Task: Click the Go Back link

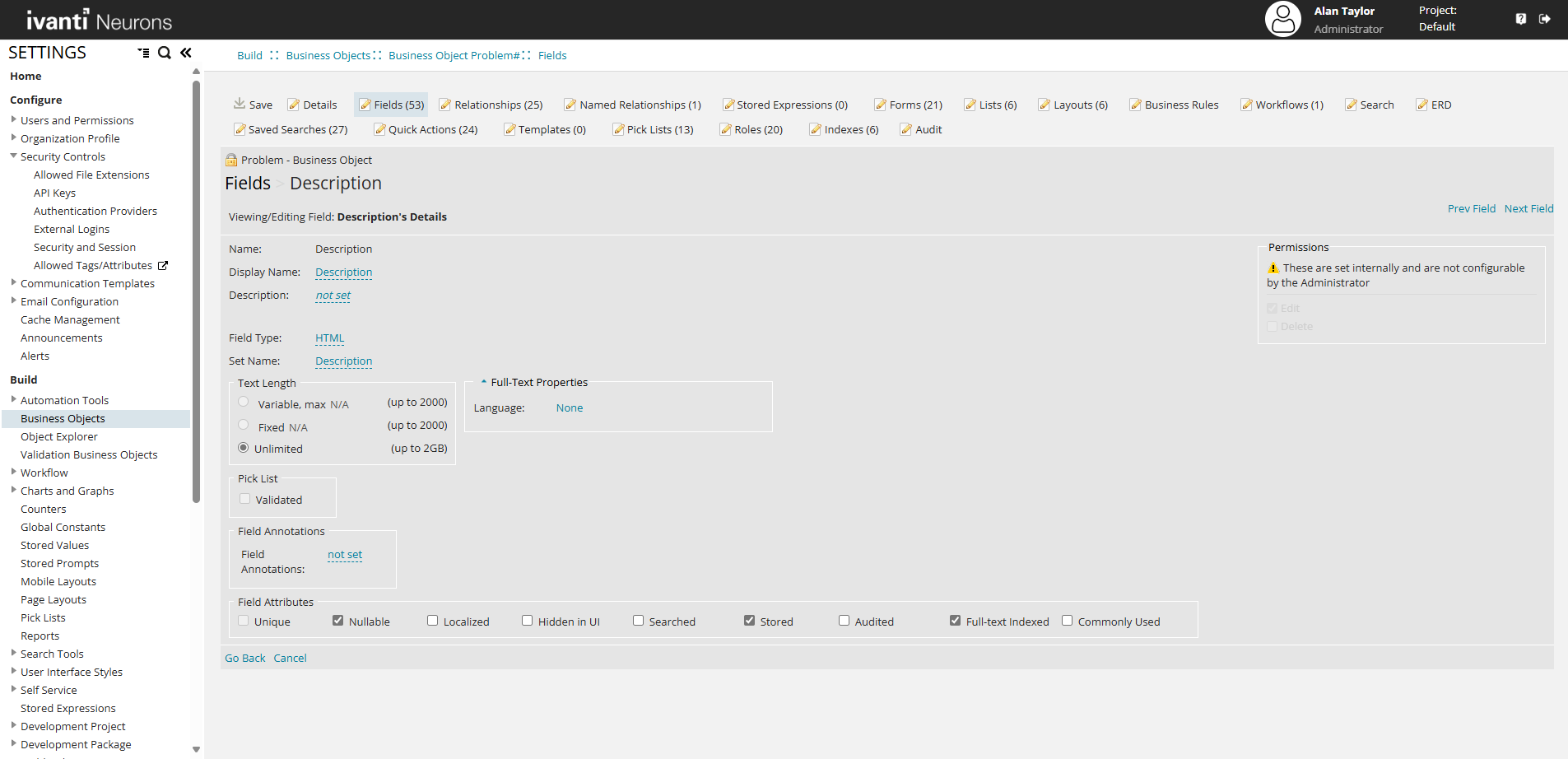Action: 245,658
